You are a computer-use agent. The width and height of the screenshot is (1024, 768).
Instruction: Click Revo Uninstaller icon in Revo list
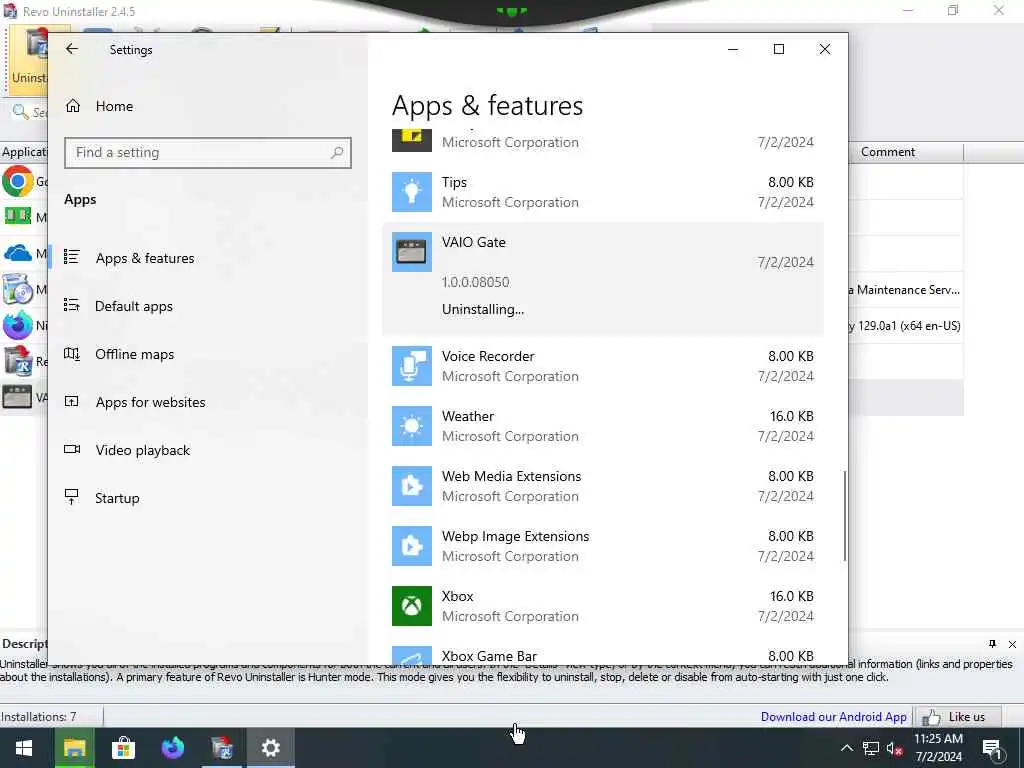[18, 360]
